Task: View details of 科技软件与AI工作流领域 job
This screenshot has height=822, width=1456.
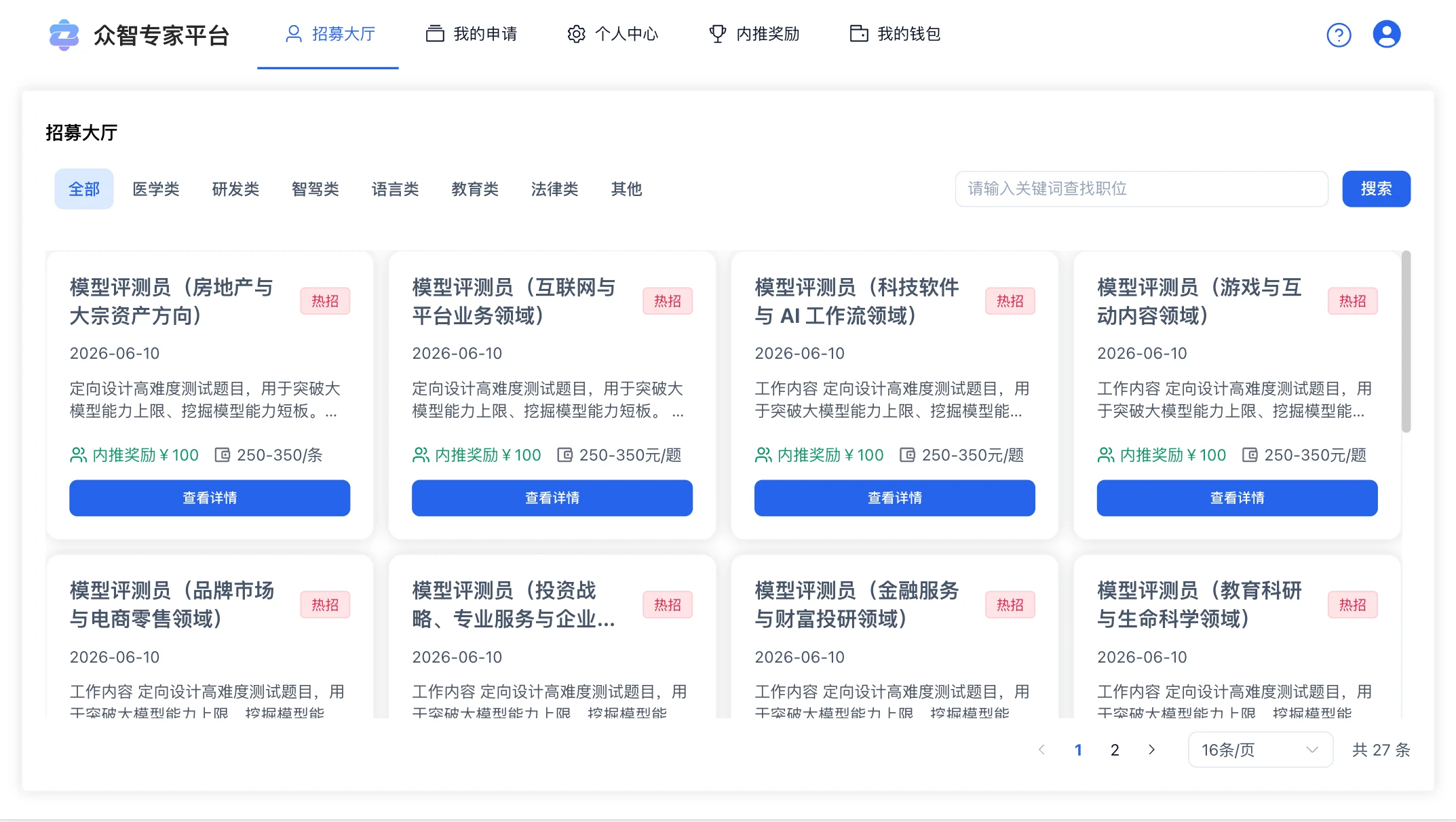Action: pos(895,498)
